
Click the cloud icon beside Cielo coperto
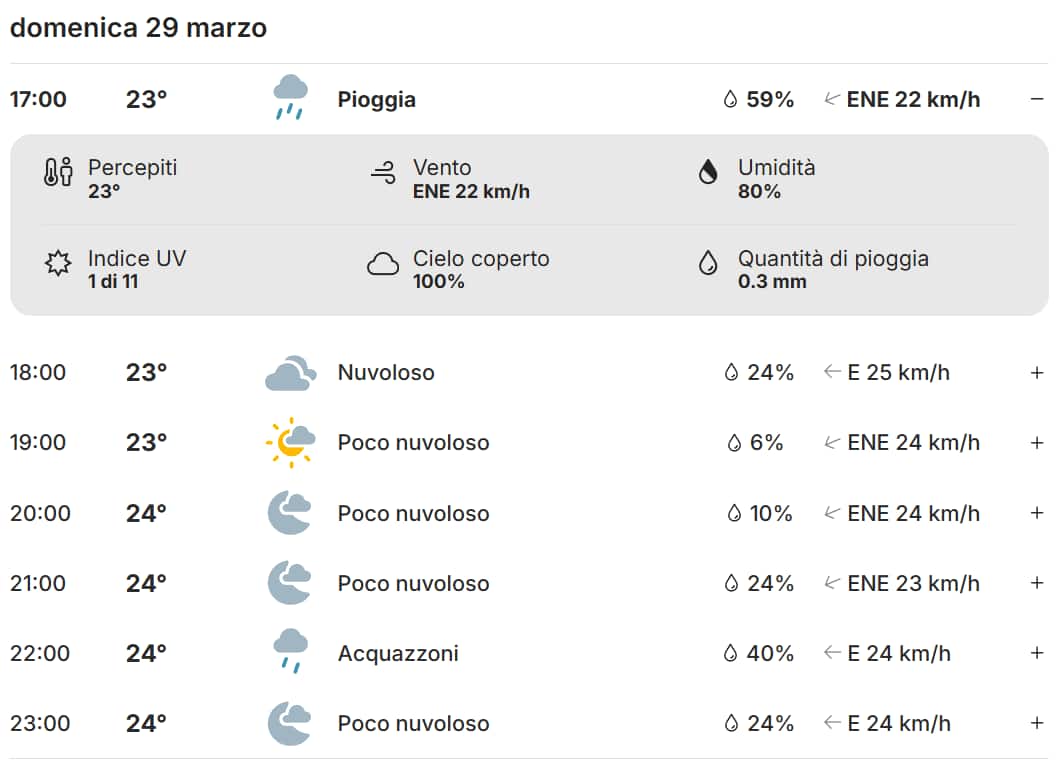coord(383,264)
